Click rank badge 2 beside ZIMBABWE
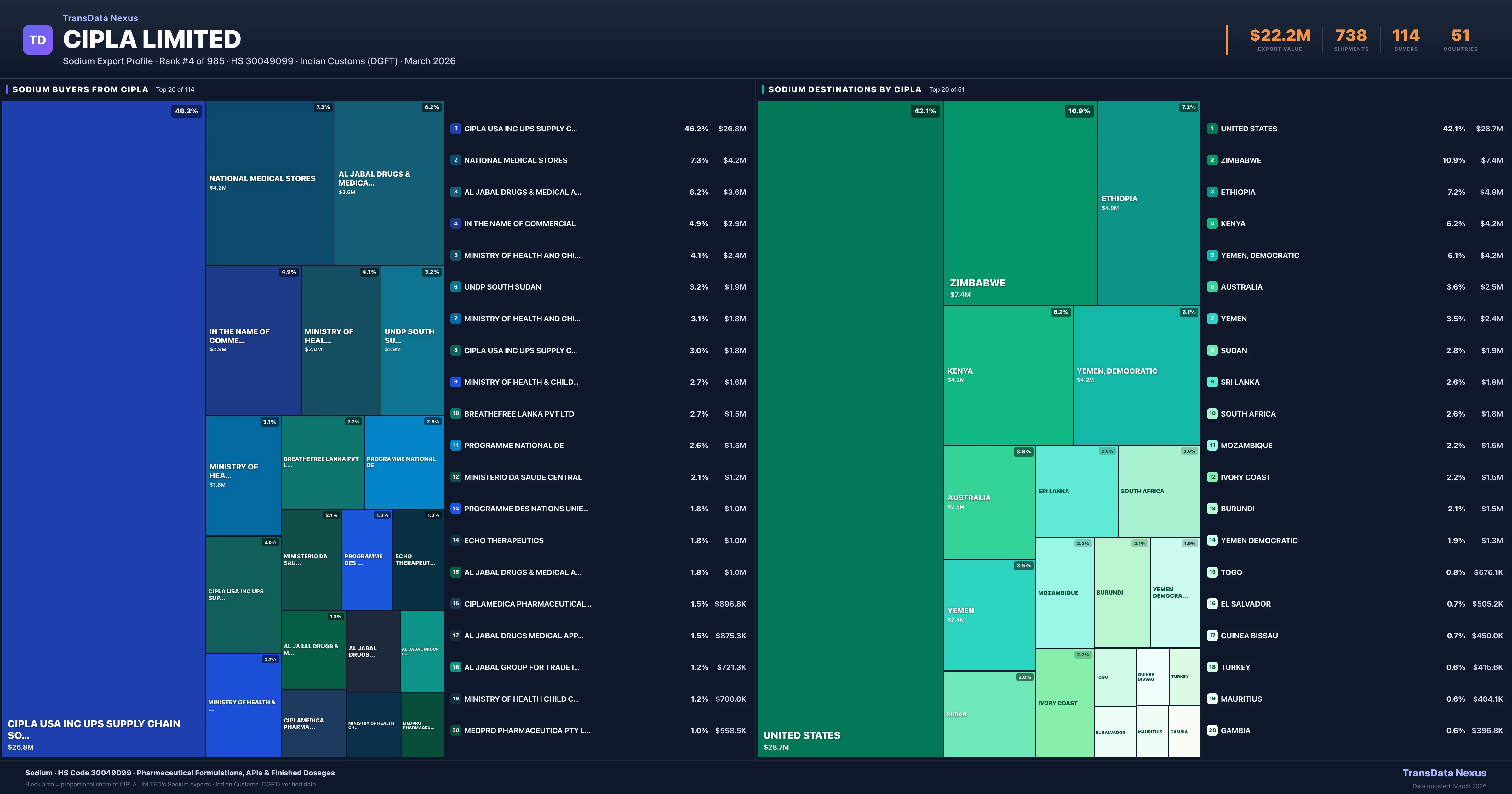 (x=1212, y=160)
